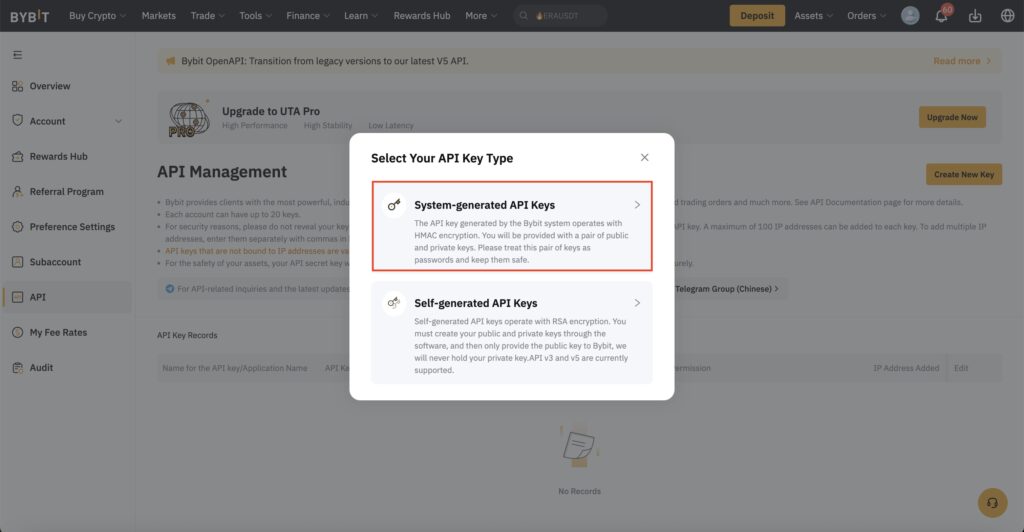The image size is (1024, 532).
Task: Click the System-generated key icon
Action: (x=394, y=205)
